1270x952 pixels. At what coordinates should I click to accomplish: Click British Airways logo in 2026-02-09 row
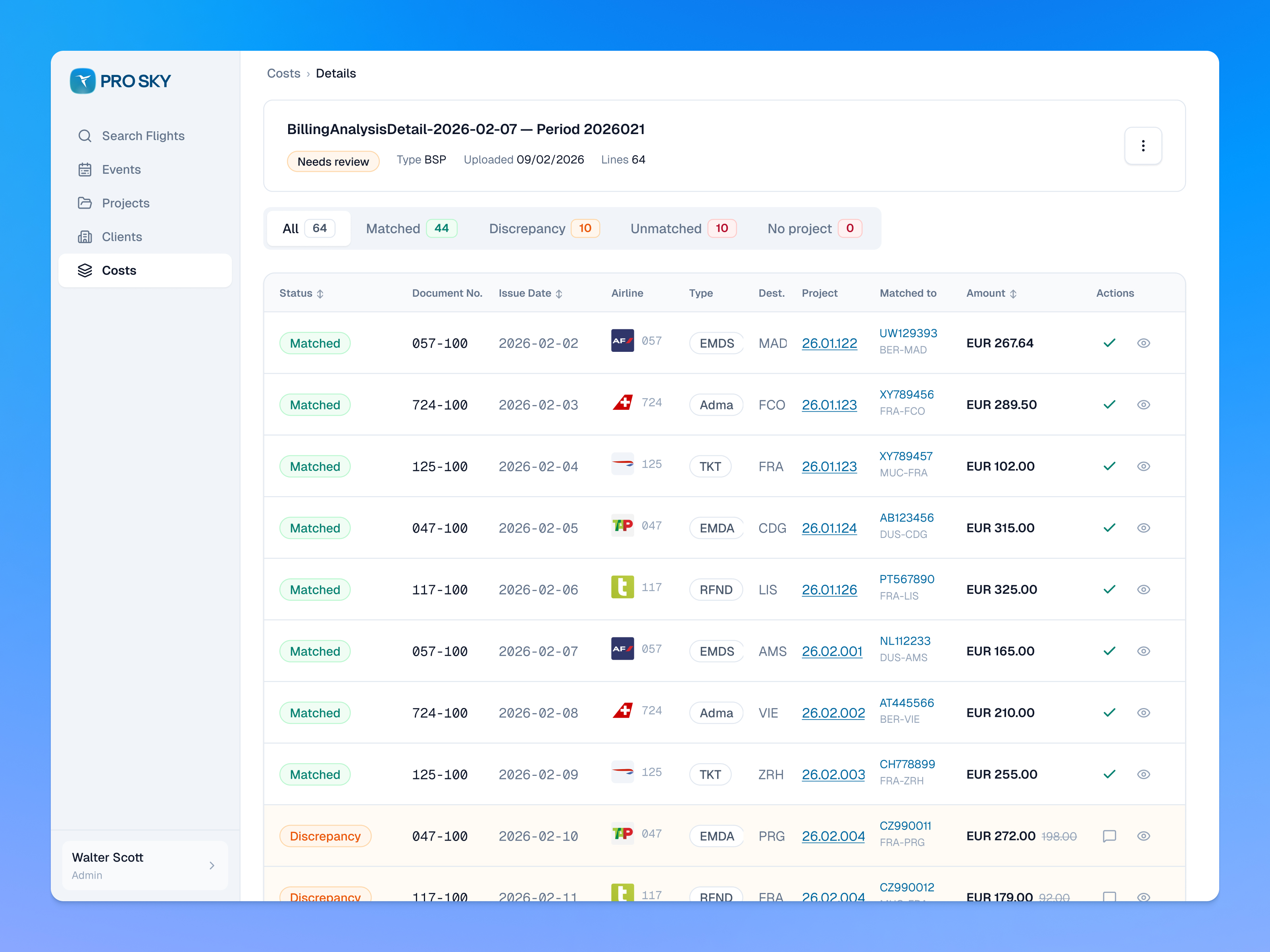point(622,772)
